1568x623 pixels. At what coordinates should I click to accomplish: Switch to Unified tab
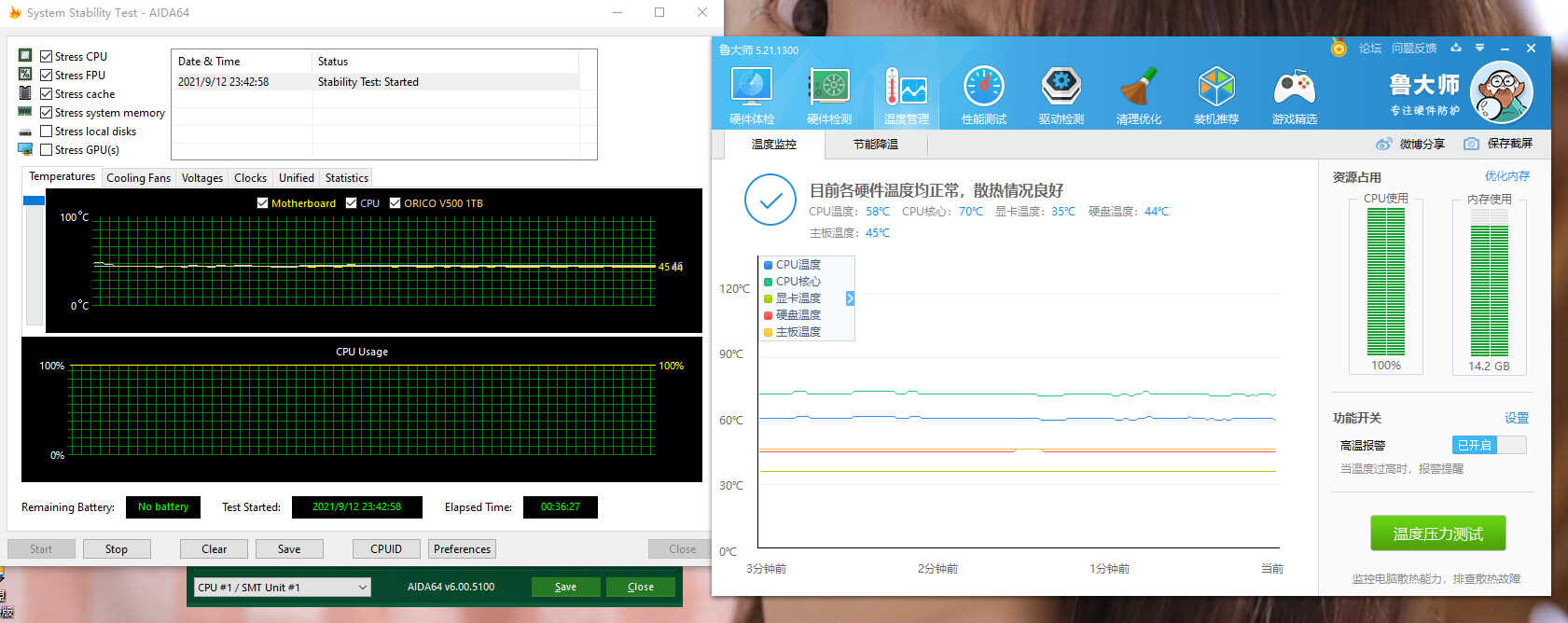click(x=297, y=177)
